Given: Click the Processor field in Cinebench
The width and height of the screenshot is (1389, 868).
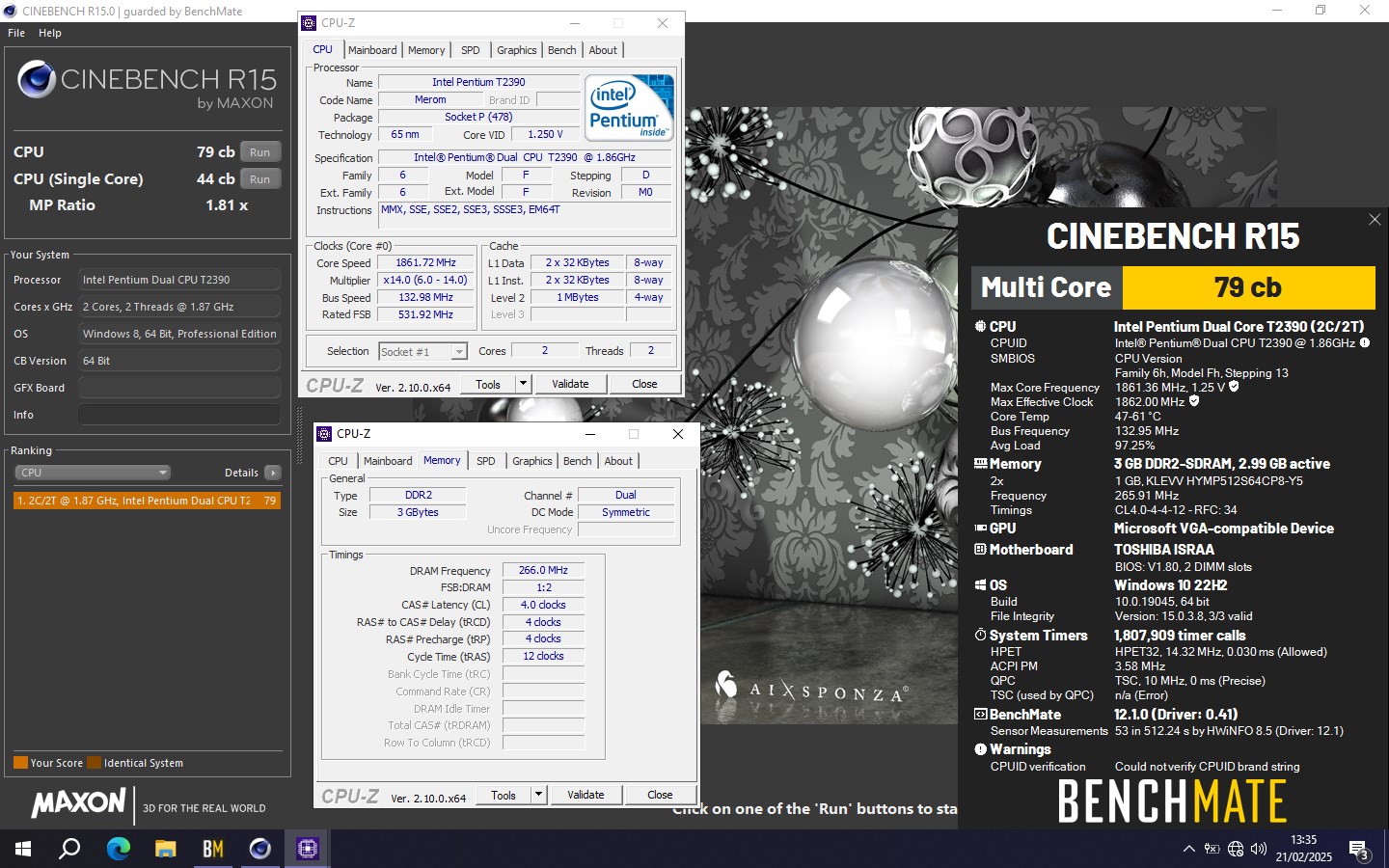Looking at the screenshot, I should 179,280.
